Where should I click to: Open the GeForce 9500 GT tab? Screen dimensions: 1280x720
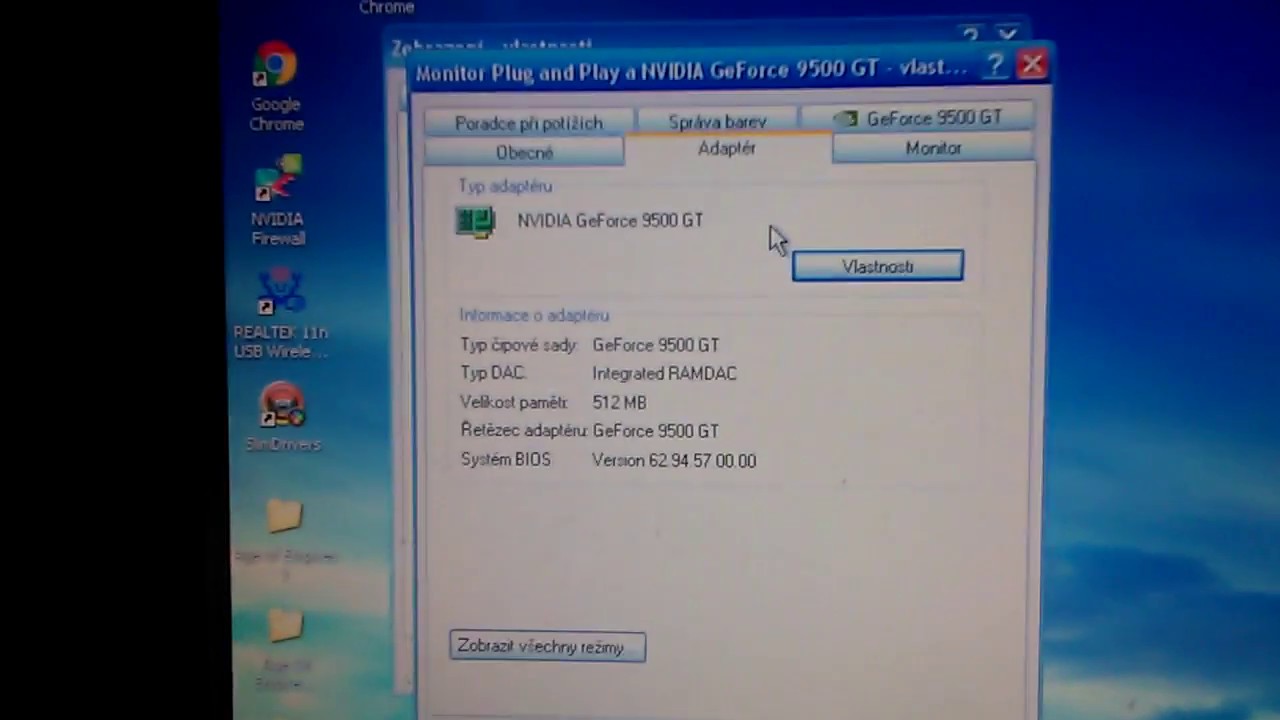pos(918,118)
